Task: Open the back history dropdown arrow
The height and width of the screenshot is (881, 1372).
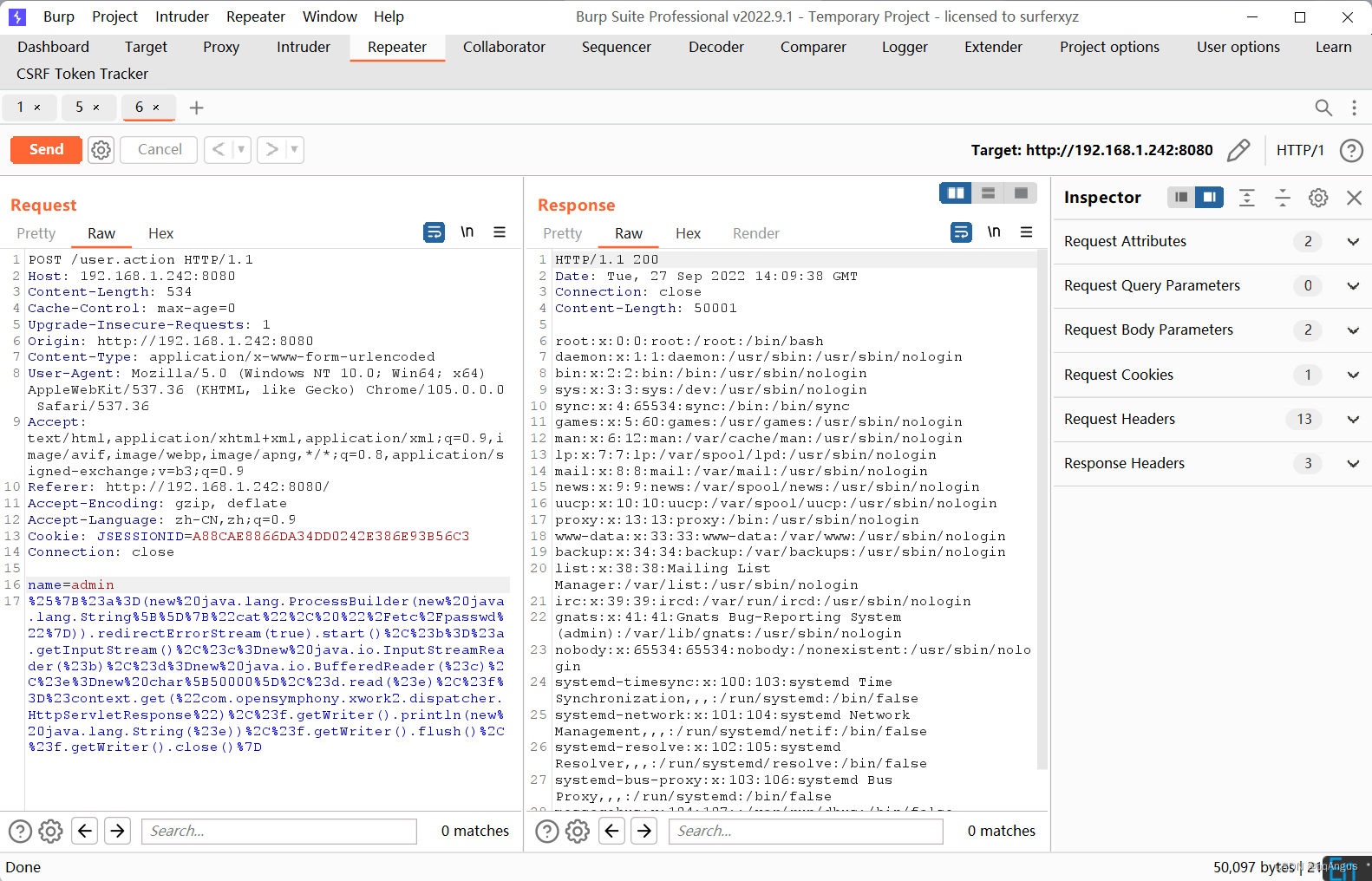Action: [241, 149]
